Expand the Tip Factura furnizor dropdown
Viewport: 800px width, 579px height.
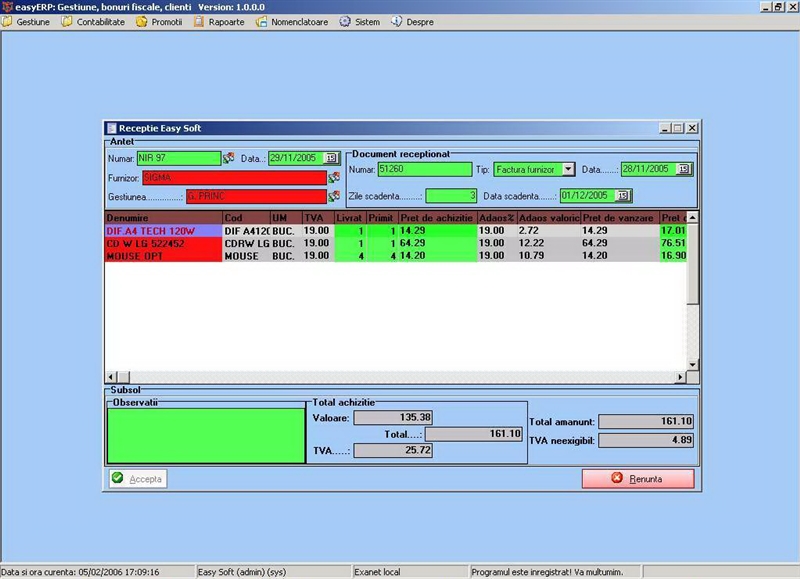(x=568, y=169)
